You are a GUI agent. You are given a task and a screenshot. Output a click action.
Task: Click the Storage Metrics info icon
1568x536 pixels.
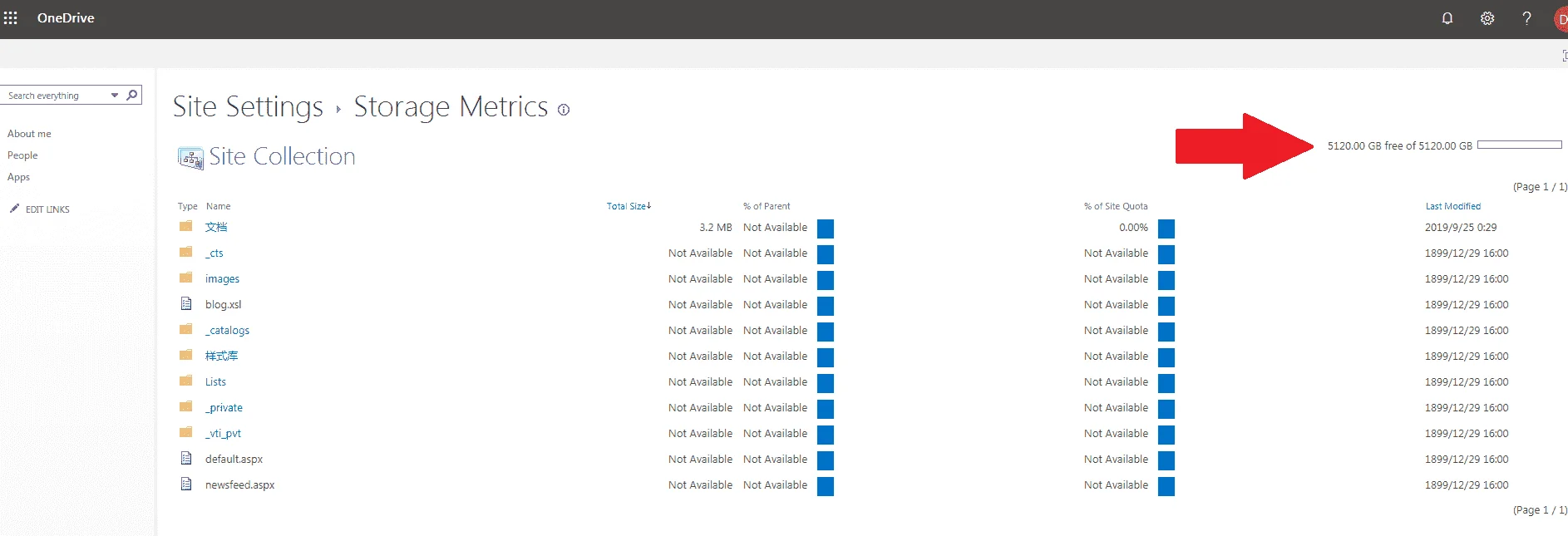coord(564,110)
